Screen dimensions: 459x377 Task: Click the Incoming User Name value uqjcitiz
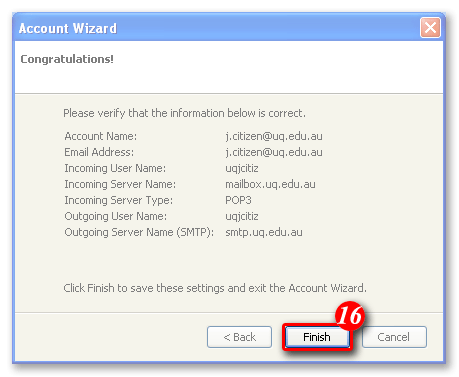point(242,168)
